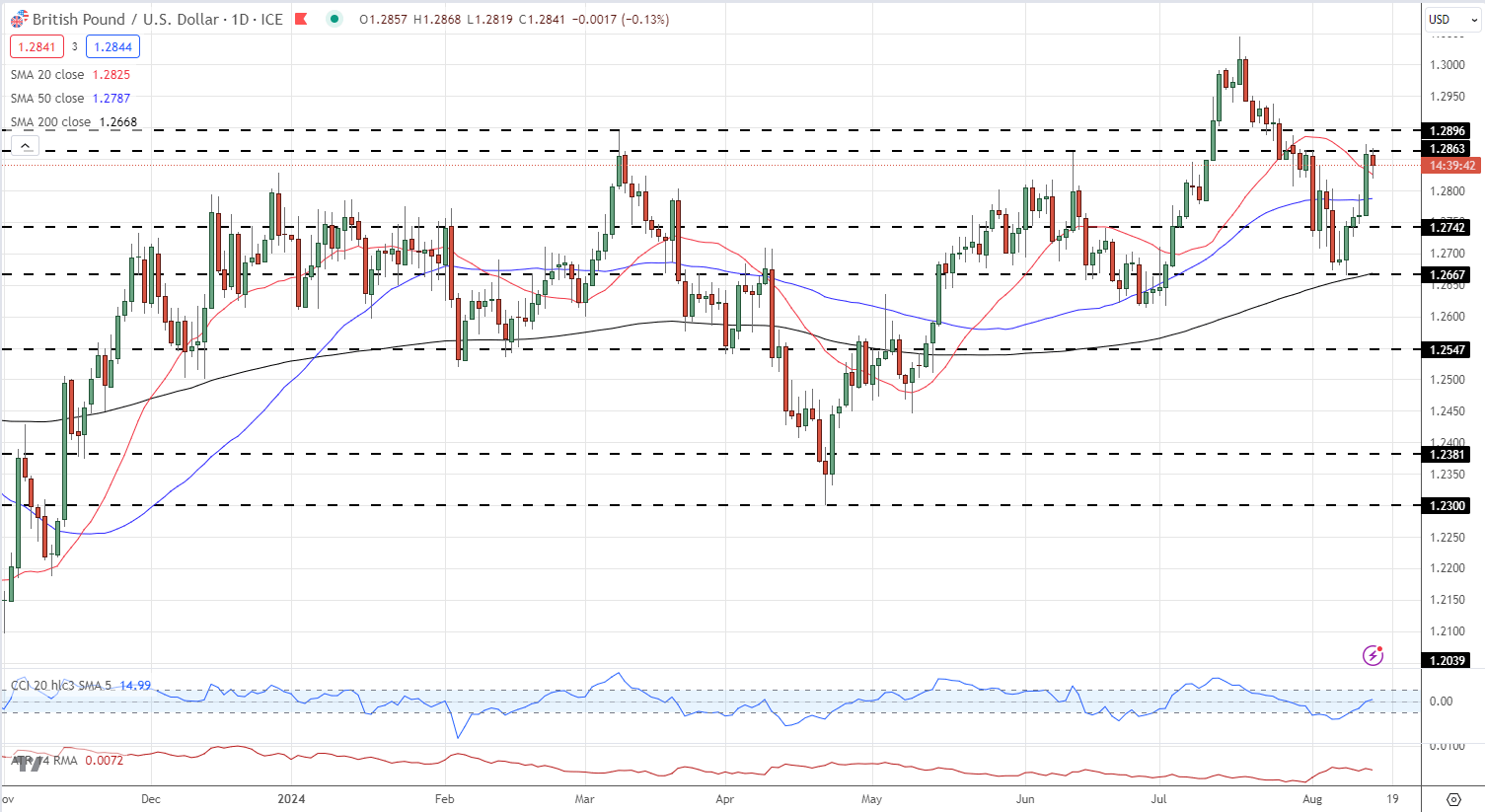Click the blue buy price 1.2844 button
This screenshot has width=1485, height=812.
[112, 46]
